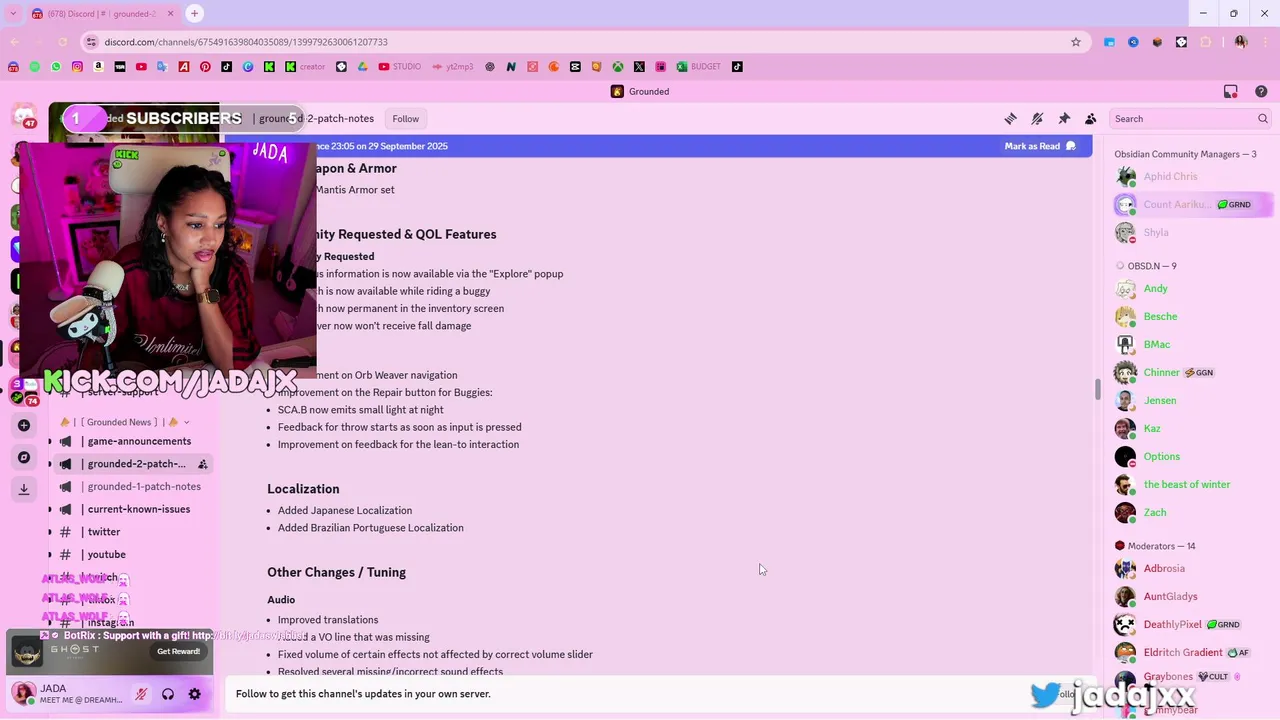The width and height of the screenshot is (1280, 720).
Task: Open the current-known-issues channel
Action: point(131,509)
